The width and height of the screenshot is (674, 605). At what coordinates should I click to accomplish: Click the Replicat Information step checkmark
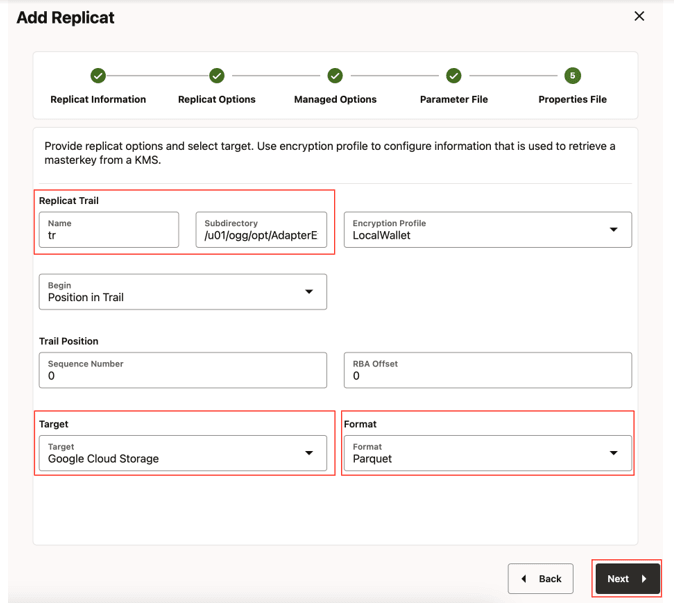pos(98,76)
